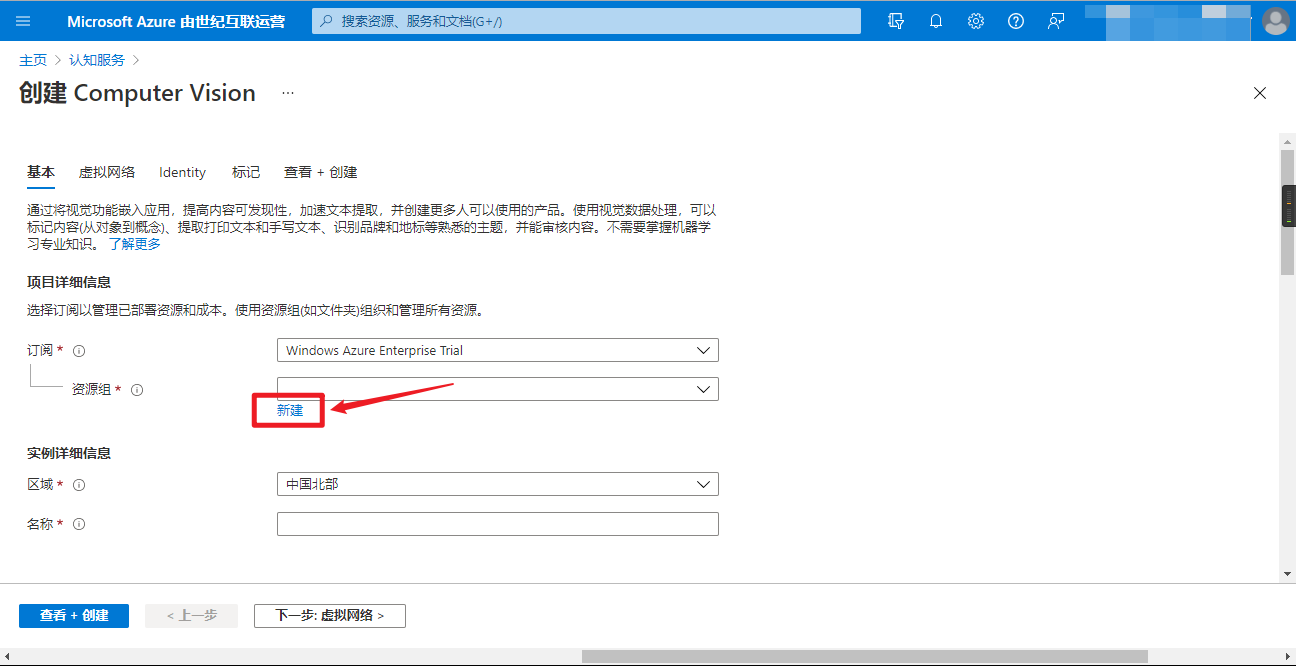The height and width of the screenshot is (666, 1296).
Task: Click the scroll-down arrow on vertical scrollbar
Action: click(1287, 574)
